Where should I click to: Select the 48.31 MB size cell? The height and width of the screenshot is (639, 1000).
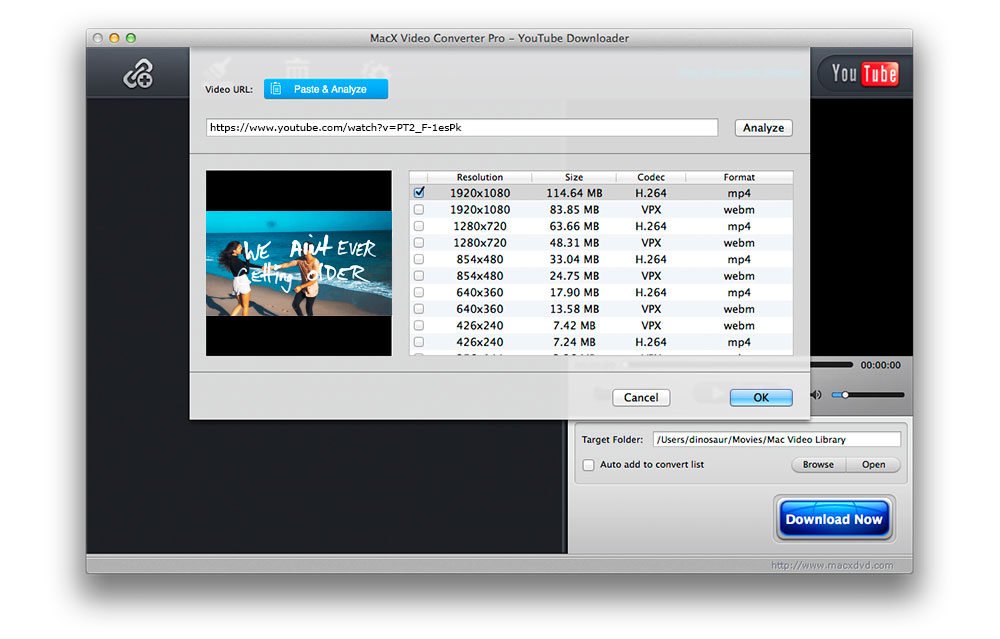(574, 242)
